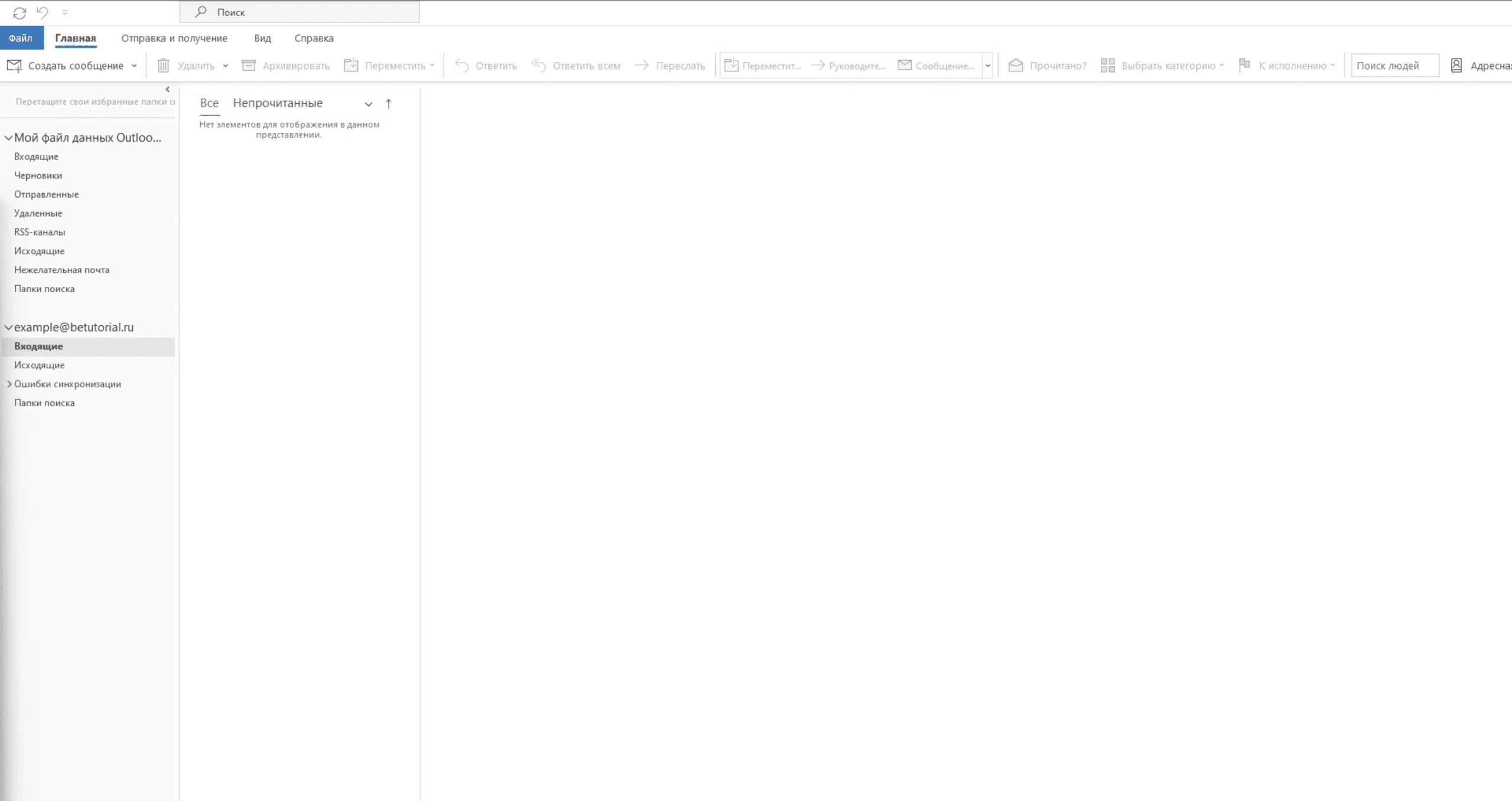1512x801 pixels.
Task: Open the File menu
Action: coord(21,38)
